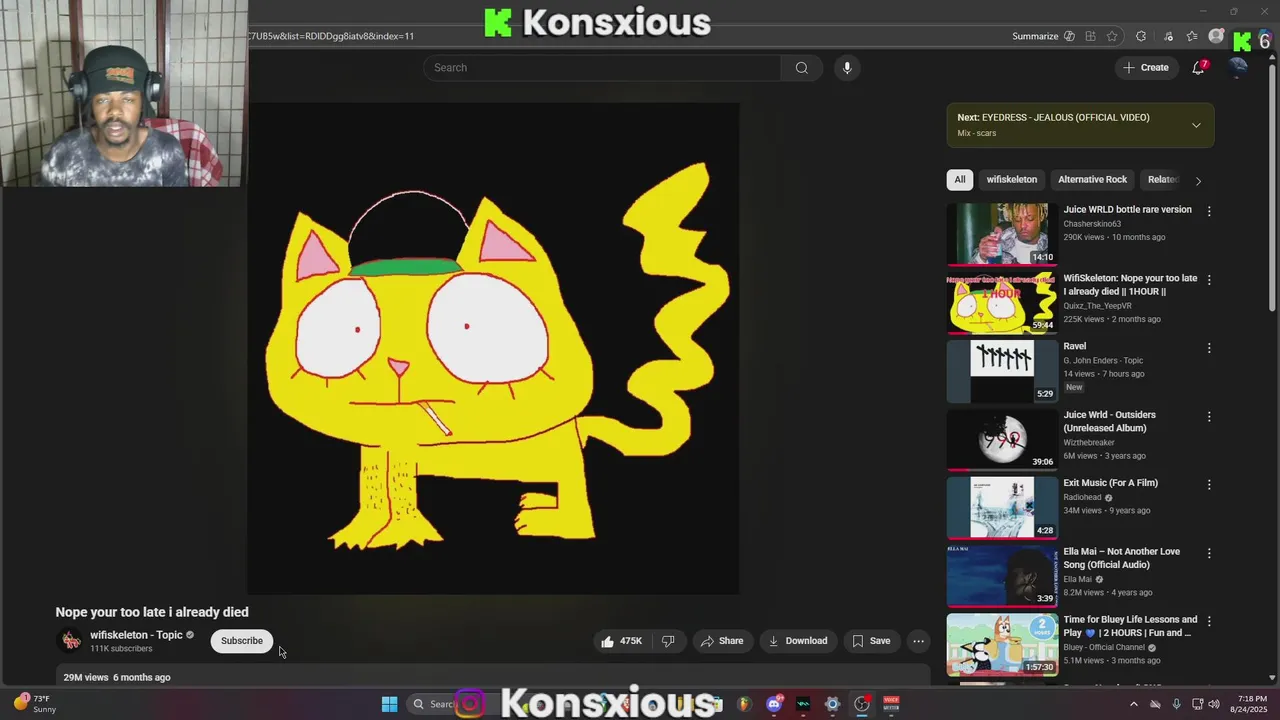This screenshot has height=720, width=1280.
Task: Open the volume speaker icon in system tray
Action: [x=1213, y=704]
